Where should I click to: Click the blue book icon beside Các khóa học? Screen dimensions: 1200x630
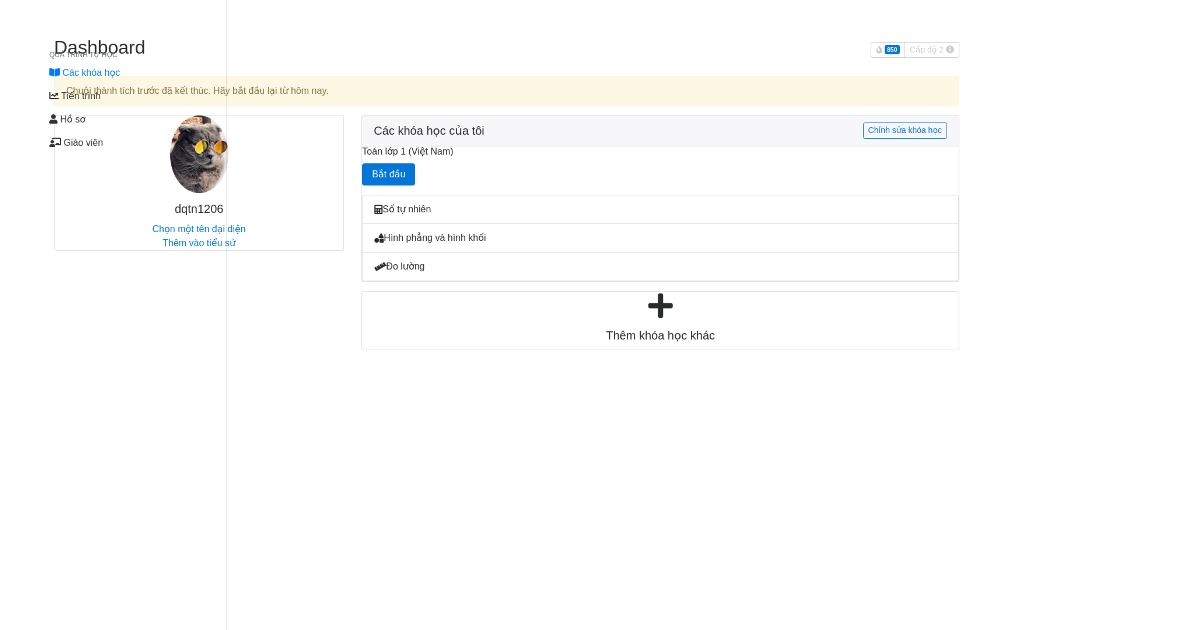[x=55, y=72]
